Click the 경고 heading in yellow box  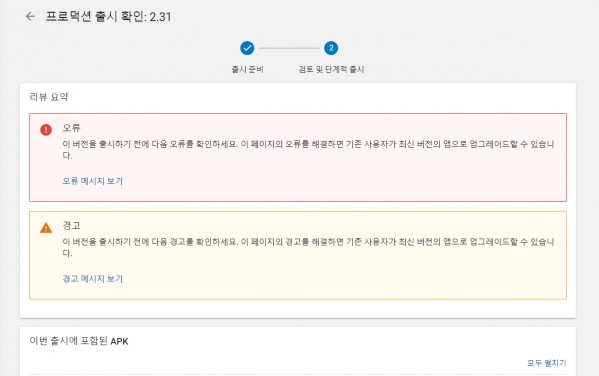(71, 225)
